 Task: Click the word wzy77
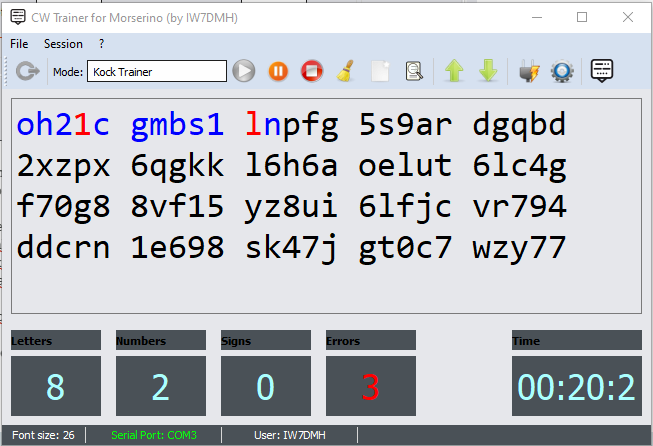519,248
